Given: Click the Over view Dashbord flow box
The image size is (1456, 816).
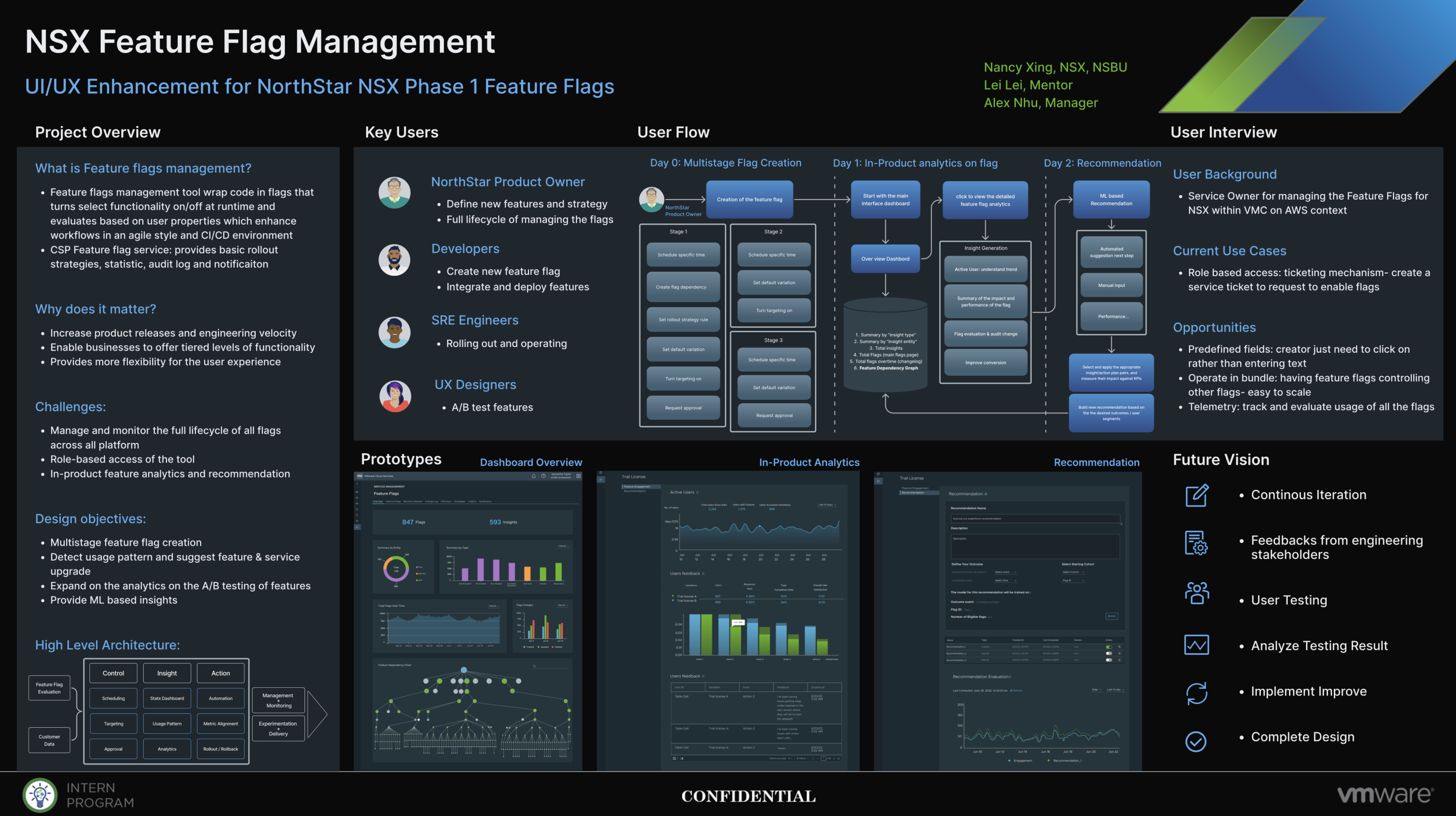Looking at the screenshot, I should [x=885, y=258].
